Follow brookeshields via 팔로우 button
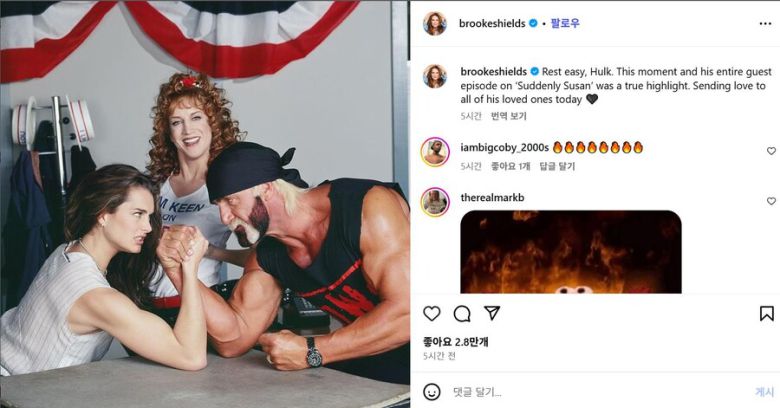780x408 pixels. [565, 23]
